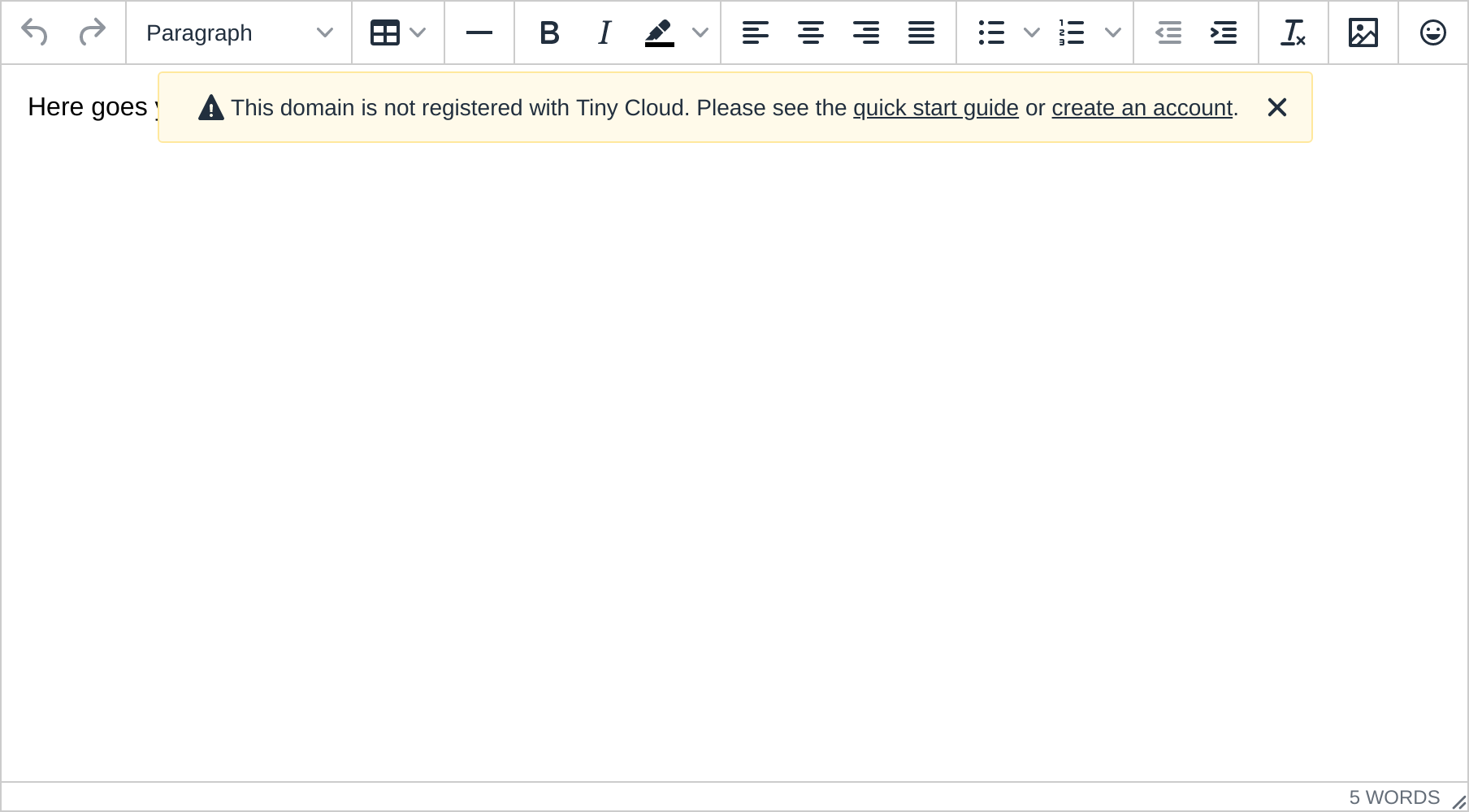The image size is (1469, 812).
Task: Insert a bullet list
Action: pyautogui.click(x=991, y=32)
